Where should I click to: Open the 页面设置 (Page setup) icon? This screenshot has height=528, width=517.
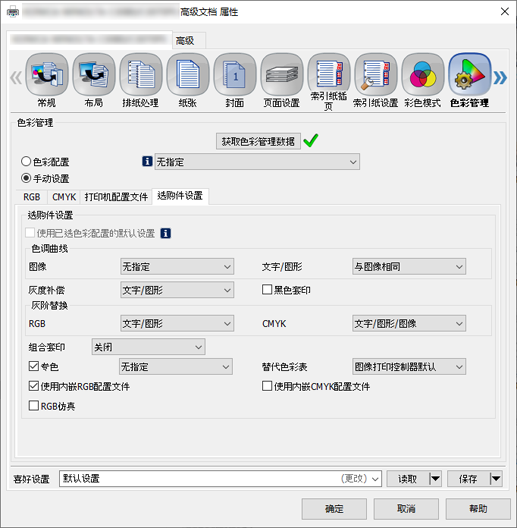tap(282, 74)
